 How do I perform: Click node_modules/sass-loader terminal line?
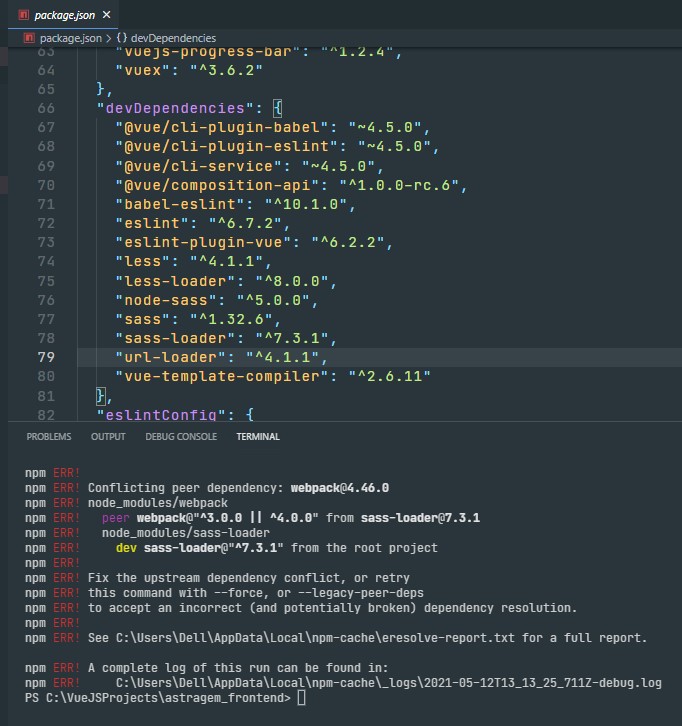(x=186, y=533)
